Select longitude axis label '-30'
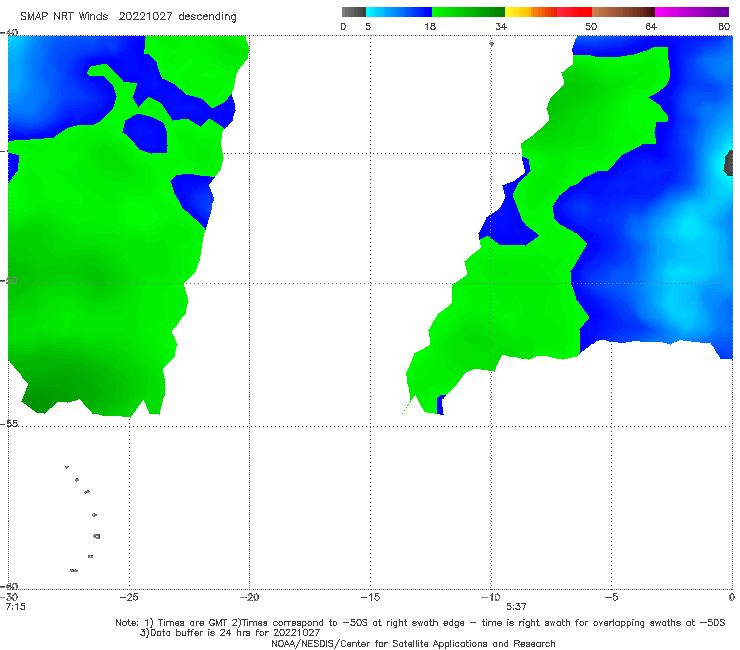 [9, 597]
